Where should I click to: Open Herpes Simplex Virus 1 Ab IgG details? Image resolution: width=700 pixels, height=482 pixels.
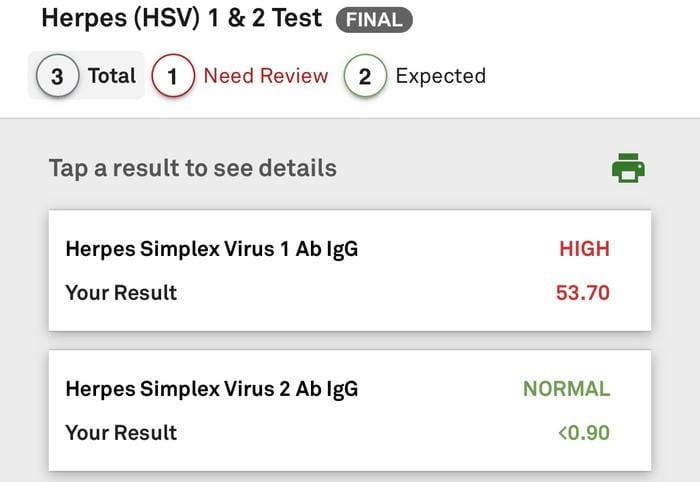(350, 270)
